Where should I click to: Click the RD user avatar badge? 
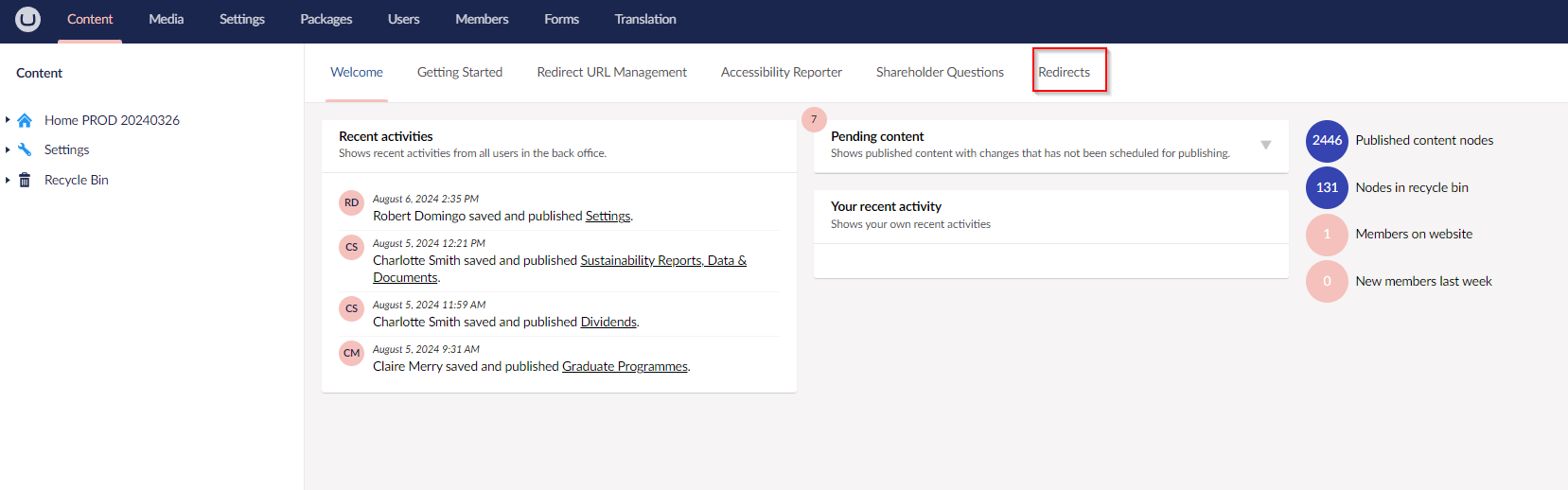[352, 202]
